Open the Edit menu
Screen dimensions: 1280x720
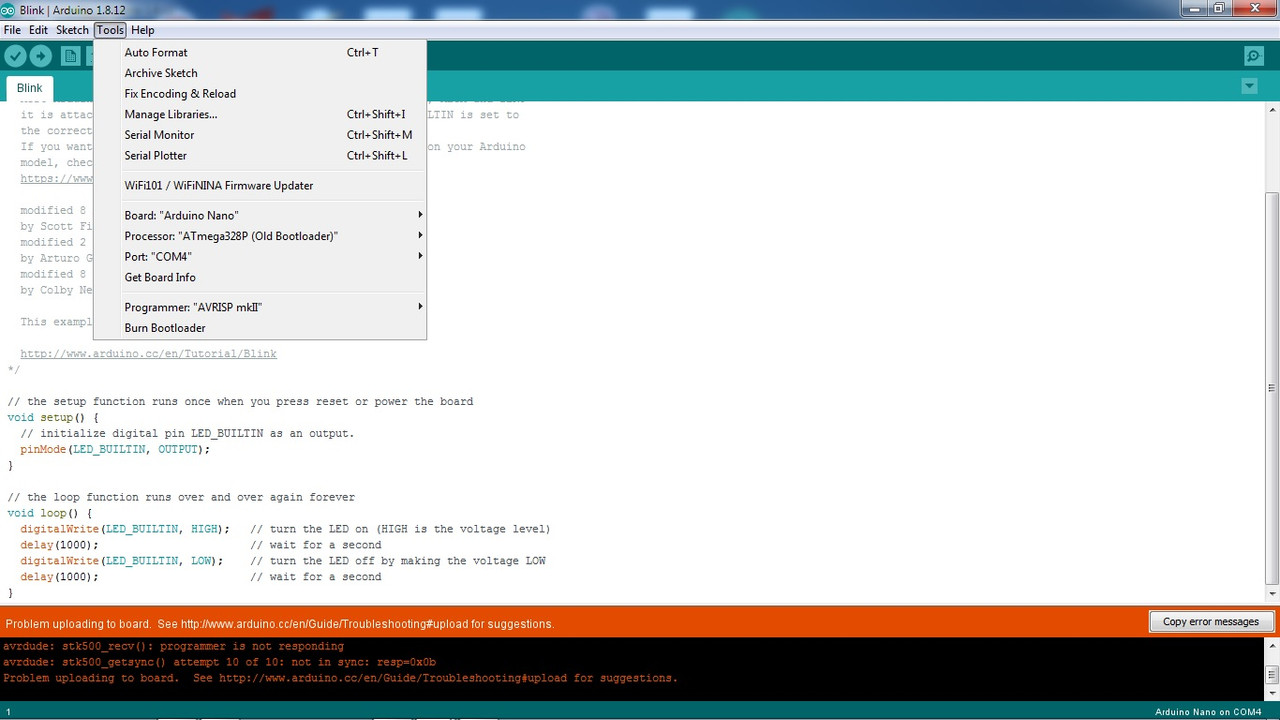[38, 30]
